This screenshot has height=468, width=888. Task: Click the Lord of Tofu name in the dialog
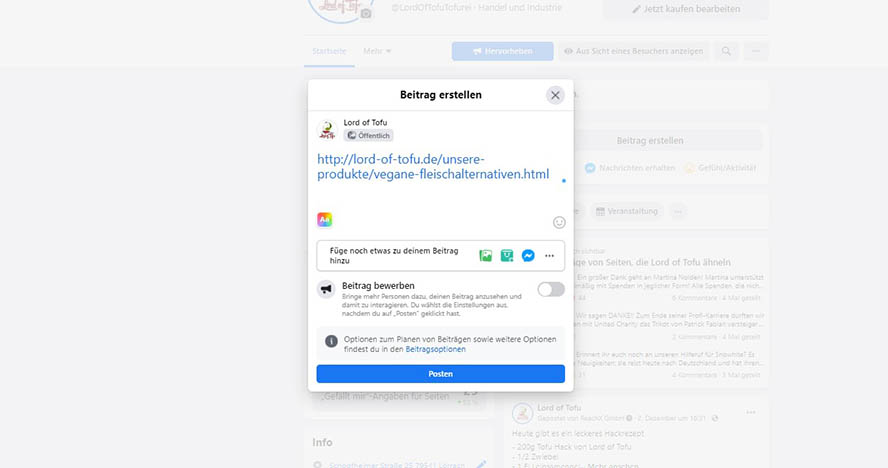coord(365,122)
